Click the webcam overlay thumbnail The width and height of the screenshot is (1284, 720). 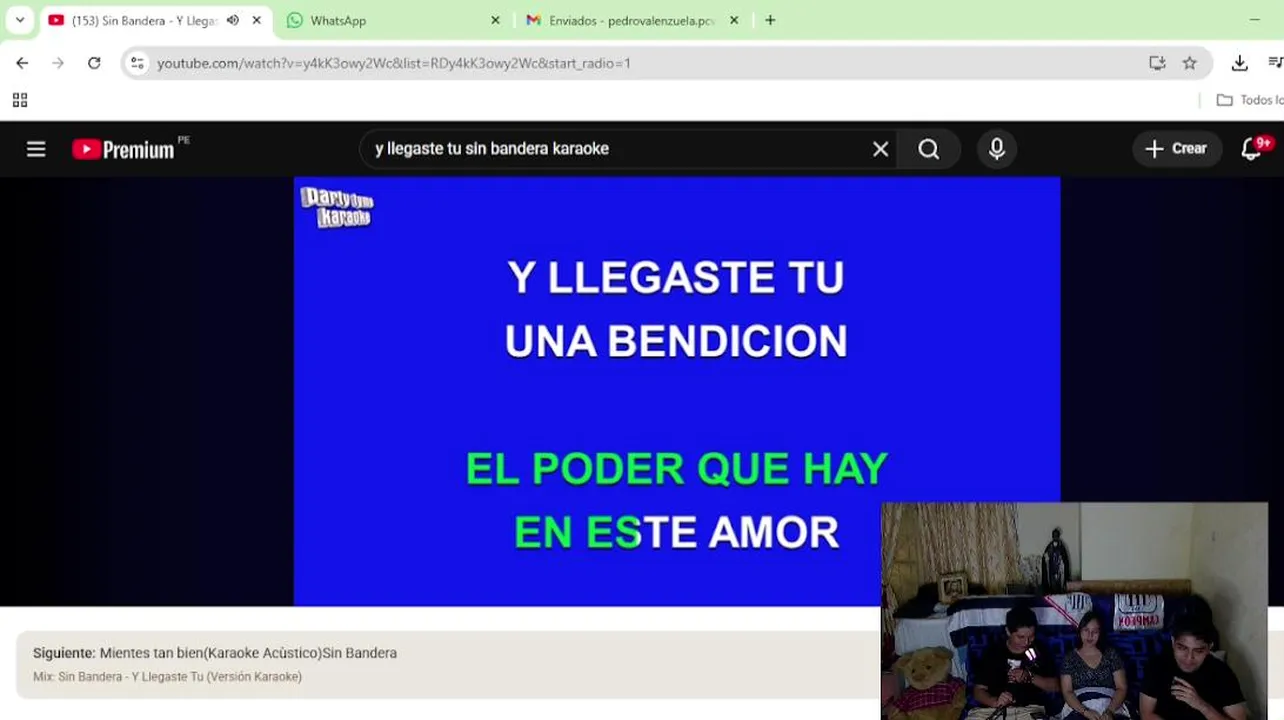[1074, 611]
